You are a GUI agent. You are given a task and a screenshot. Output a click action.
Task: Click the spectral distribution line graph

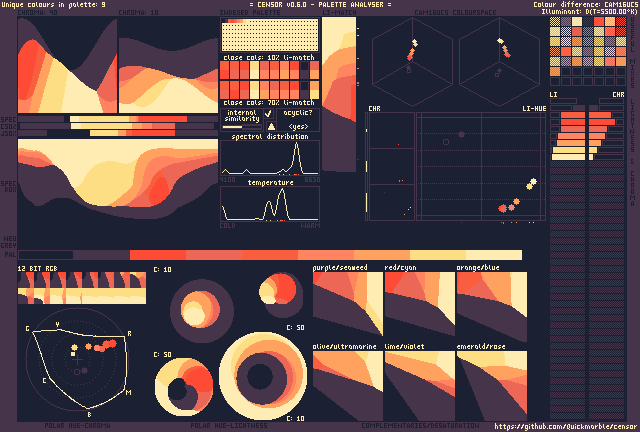pos(270,158)
